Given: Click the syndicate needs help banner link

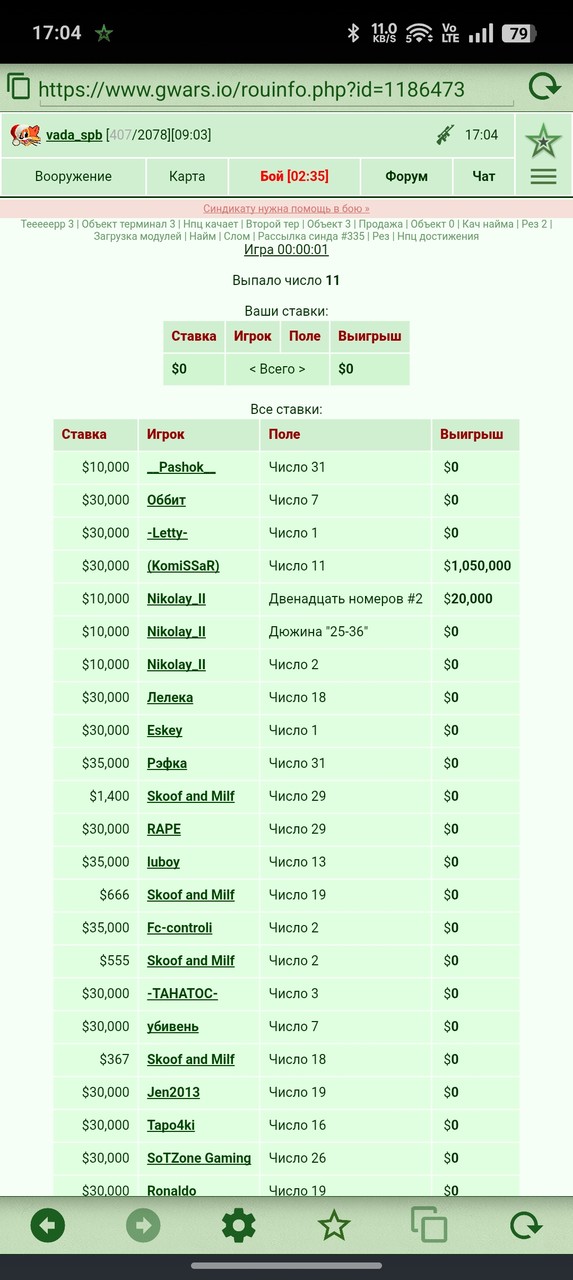Looking at the screenshot, I should pyautogui.click(x=286, y=209).
